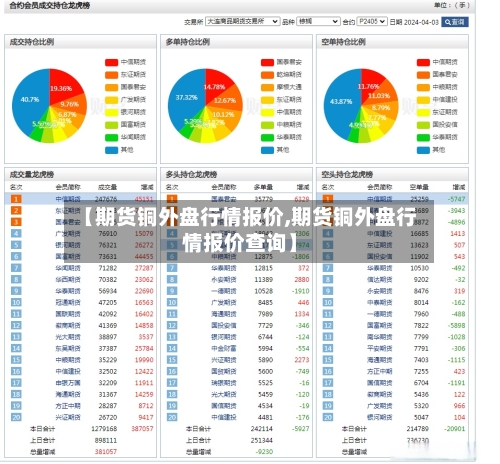This screenshot has height=464, width=500.
Task: Click green 华泰期货 legend swatch in 空单持仓比例 chart
Action: coord(423,137)
